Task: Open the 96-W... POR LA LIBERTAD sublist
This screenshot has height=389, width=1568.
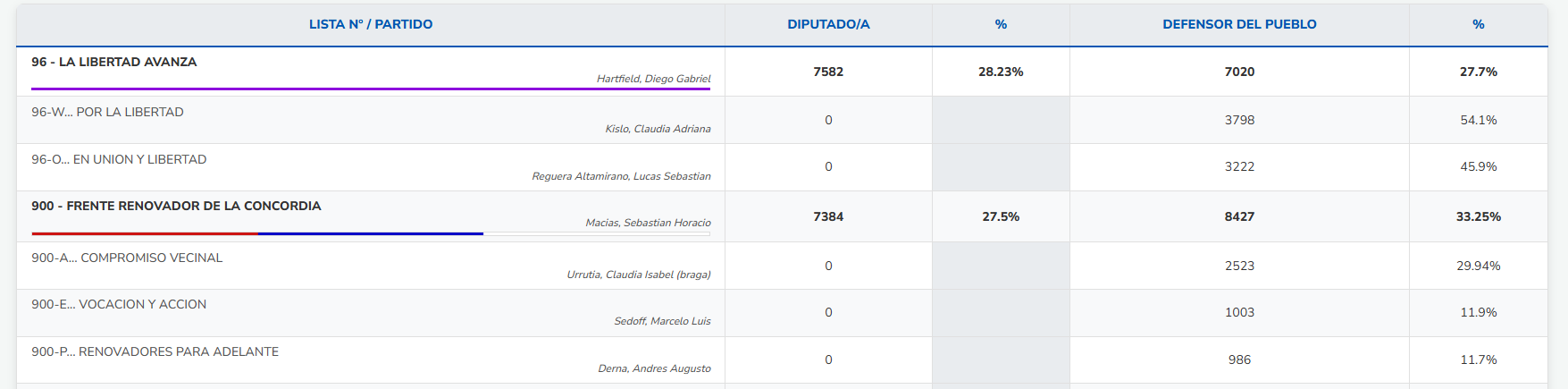Action: point(107,112)
